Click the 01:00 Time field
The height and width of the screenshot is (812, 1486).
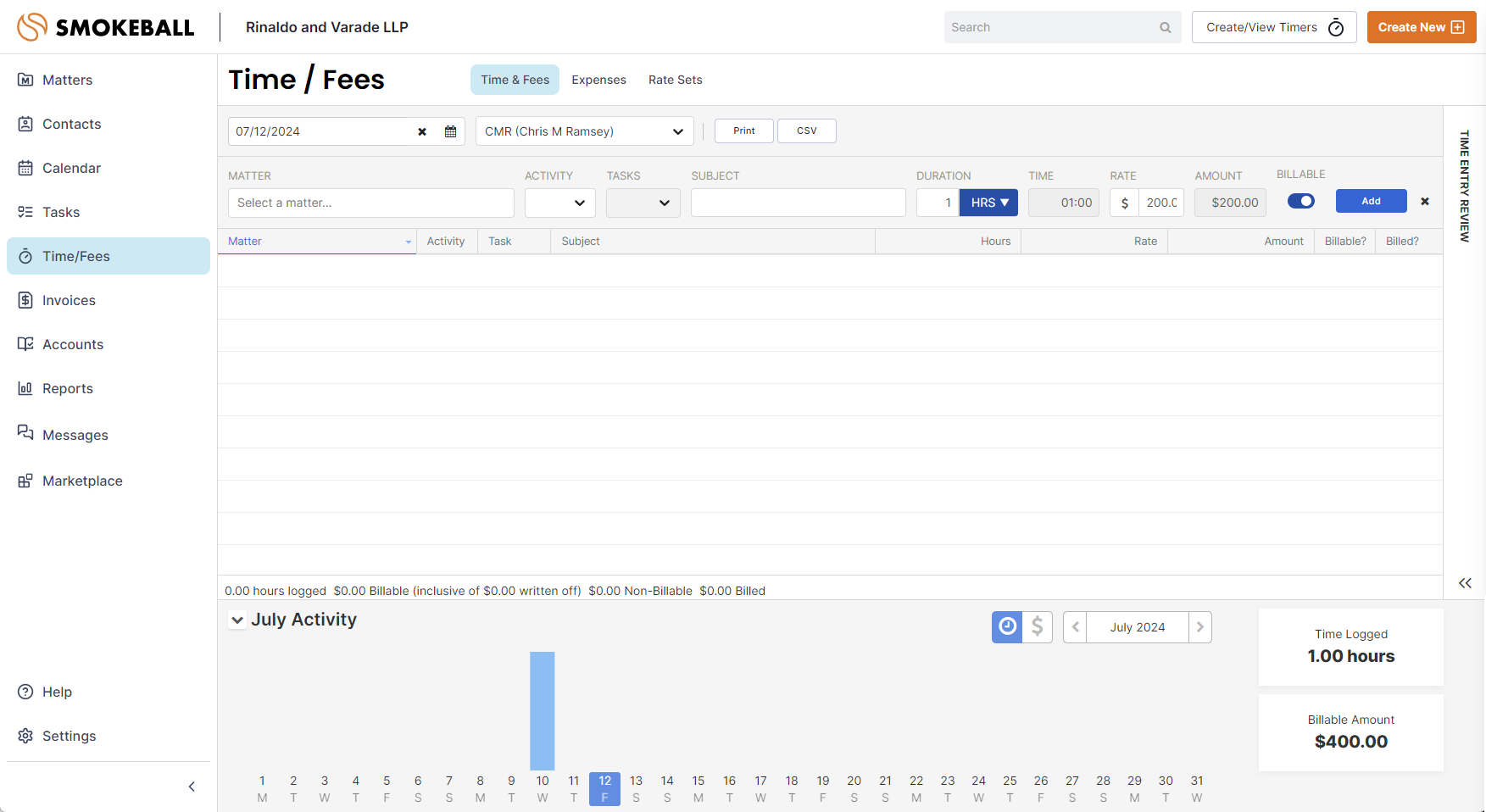(x=1064, y=203)
